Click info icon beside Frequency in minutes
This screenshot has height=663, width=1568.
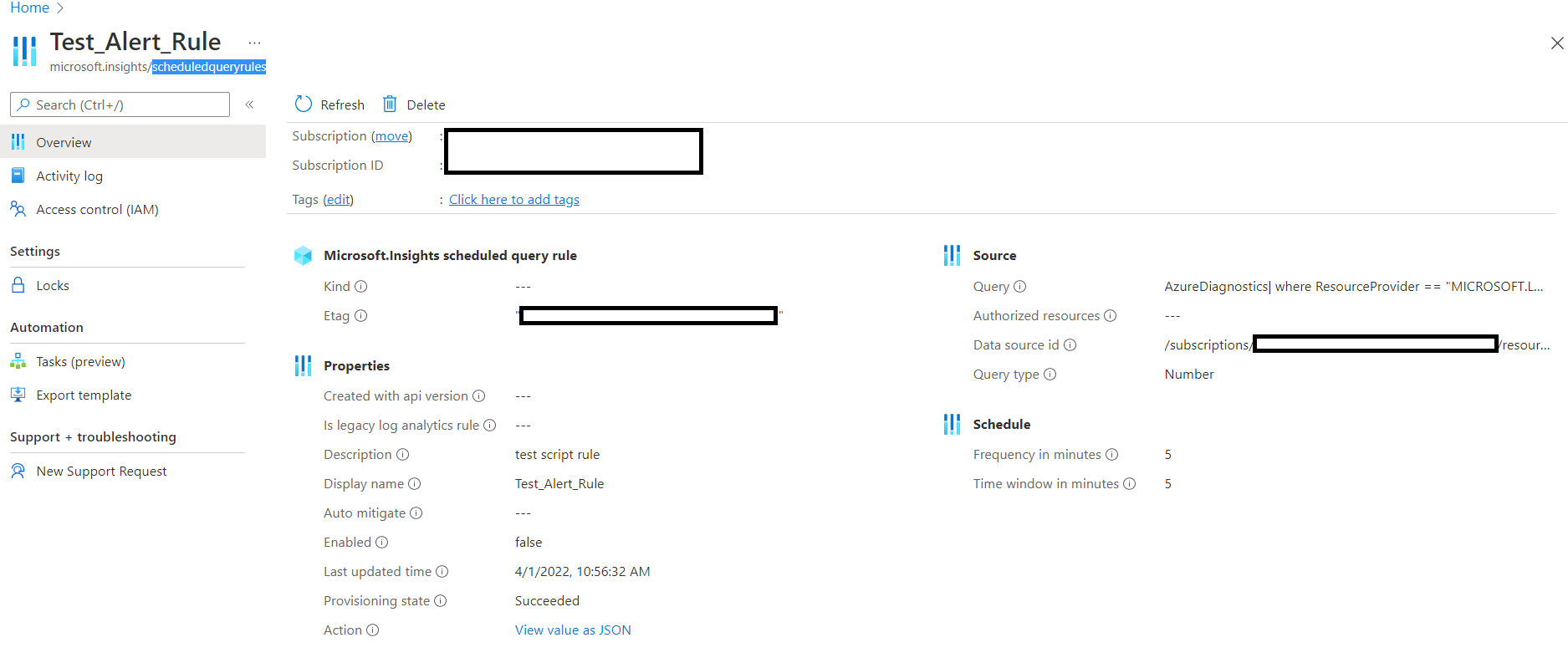point(1112,454)
